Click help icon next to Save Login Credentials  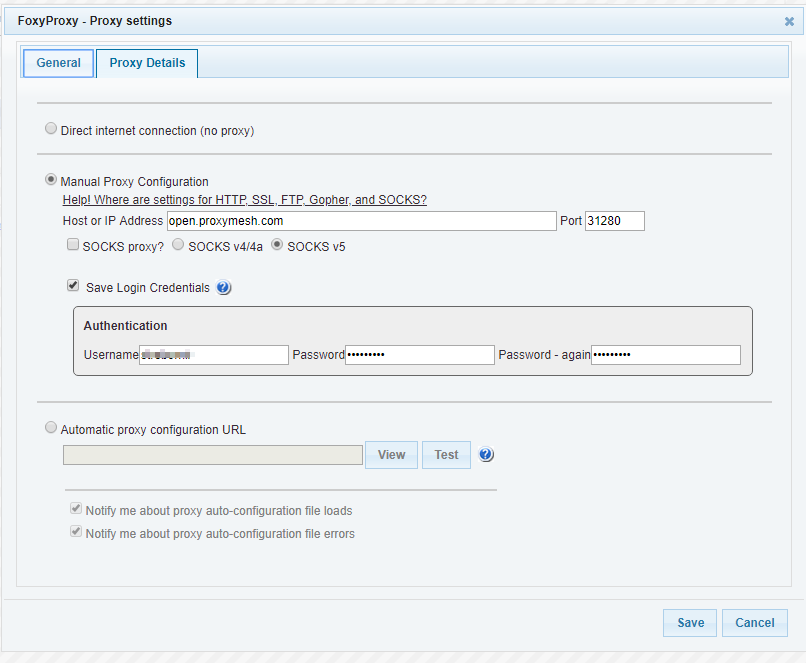click(x=224, y=288)
